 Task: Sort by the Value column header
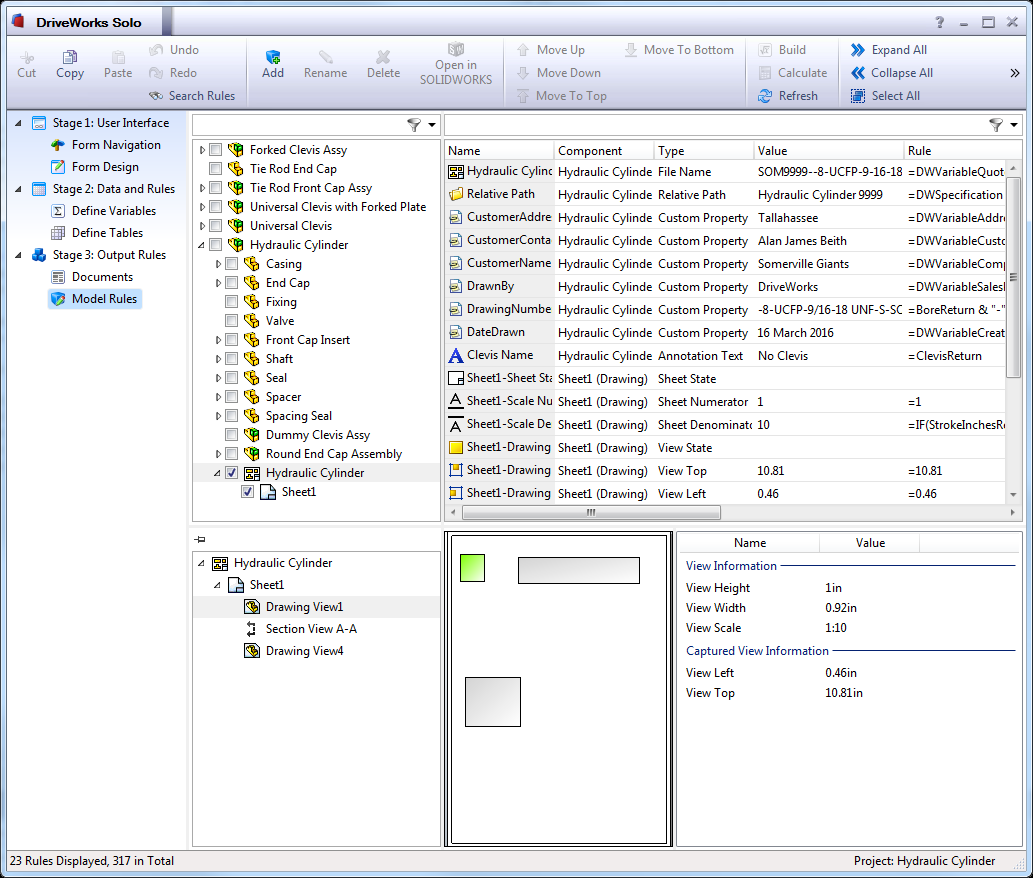[829, 151]
